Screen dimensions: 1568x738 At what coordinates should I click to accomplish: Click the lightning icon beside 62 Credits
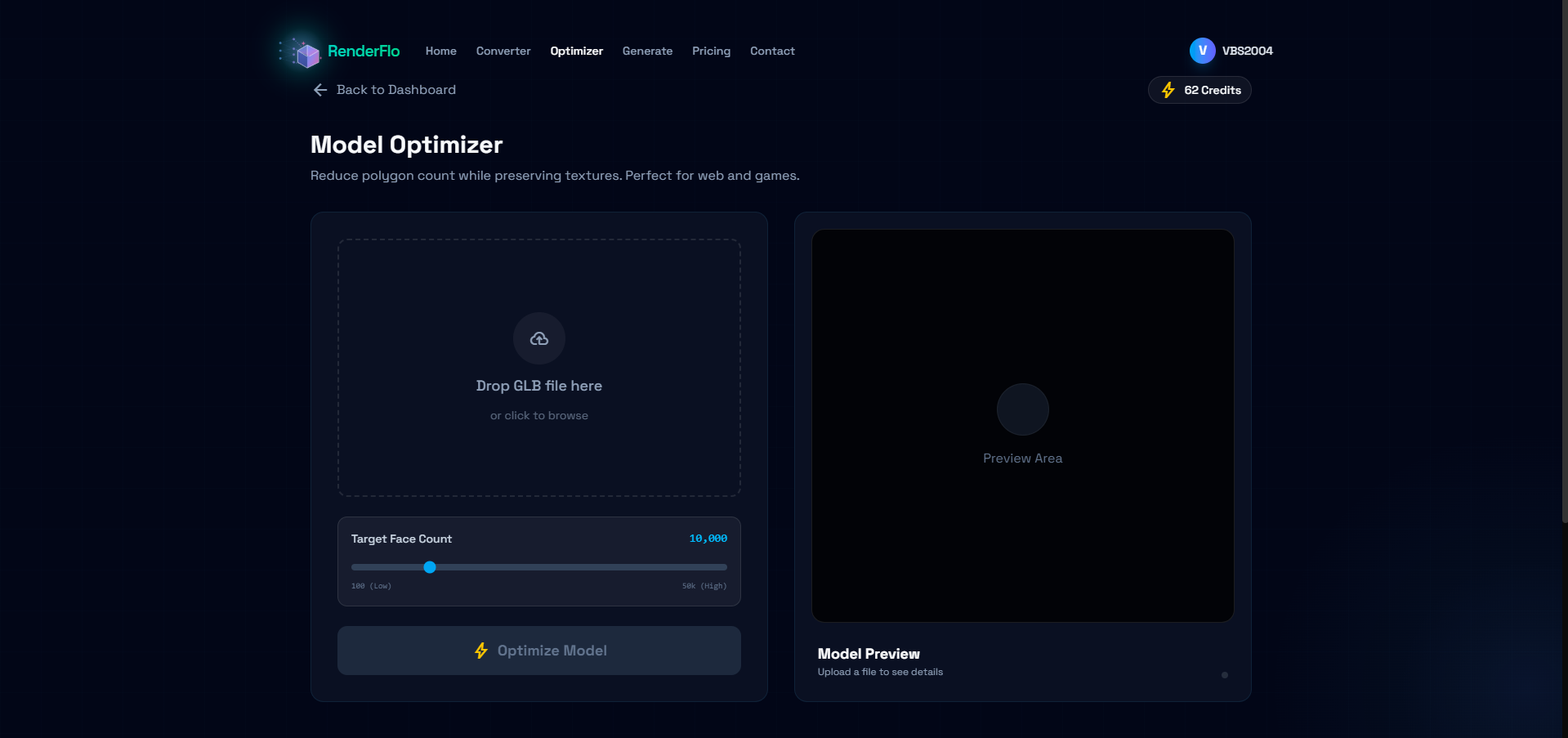click(x=1168, y=90)
